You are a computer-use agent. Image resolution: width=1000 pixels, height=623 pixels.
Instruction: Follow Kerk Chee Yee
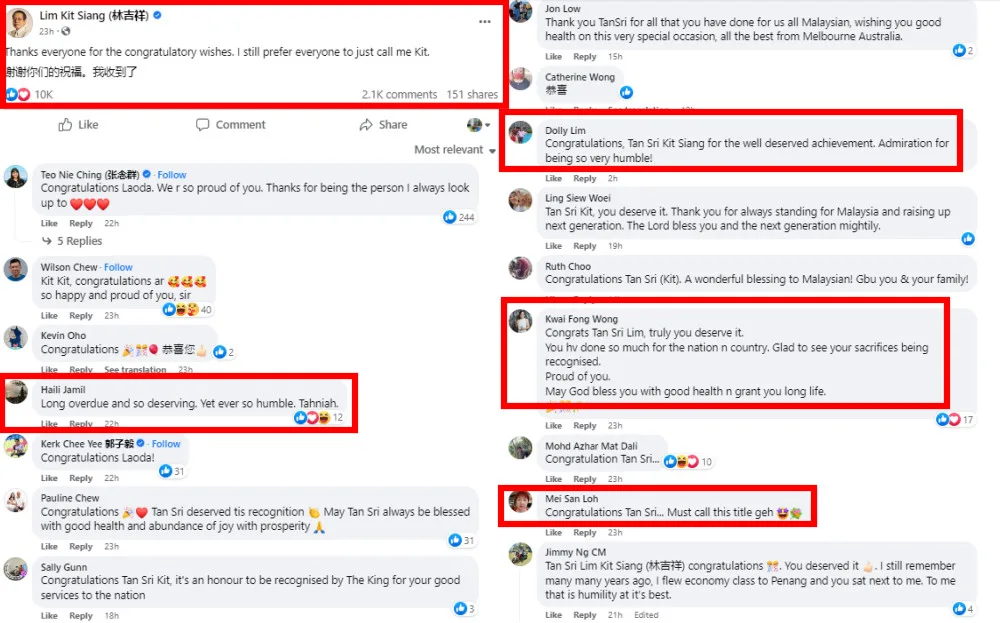pyautogui.click(x=166, y=444)
